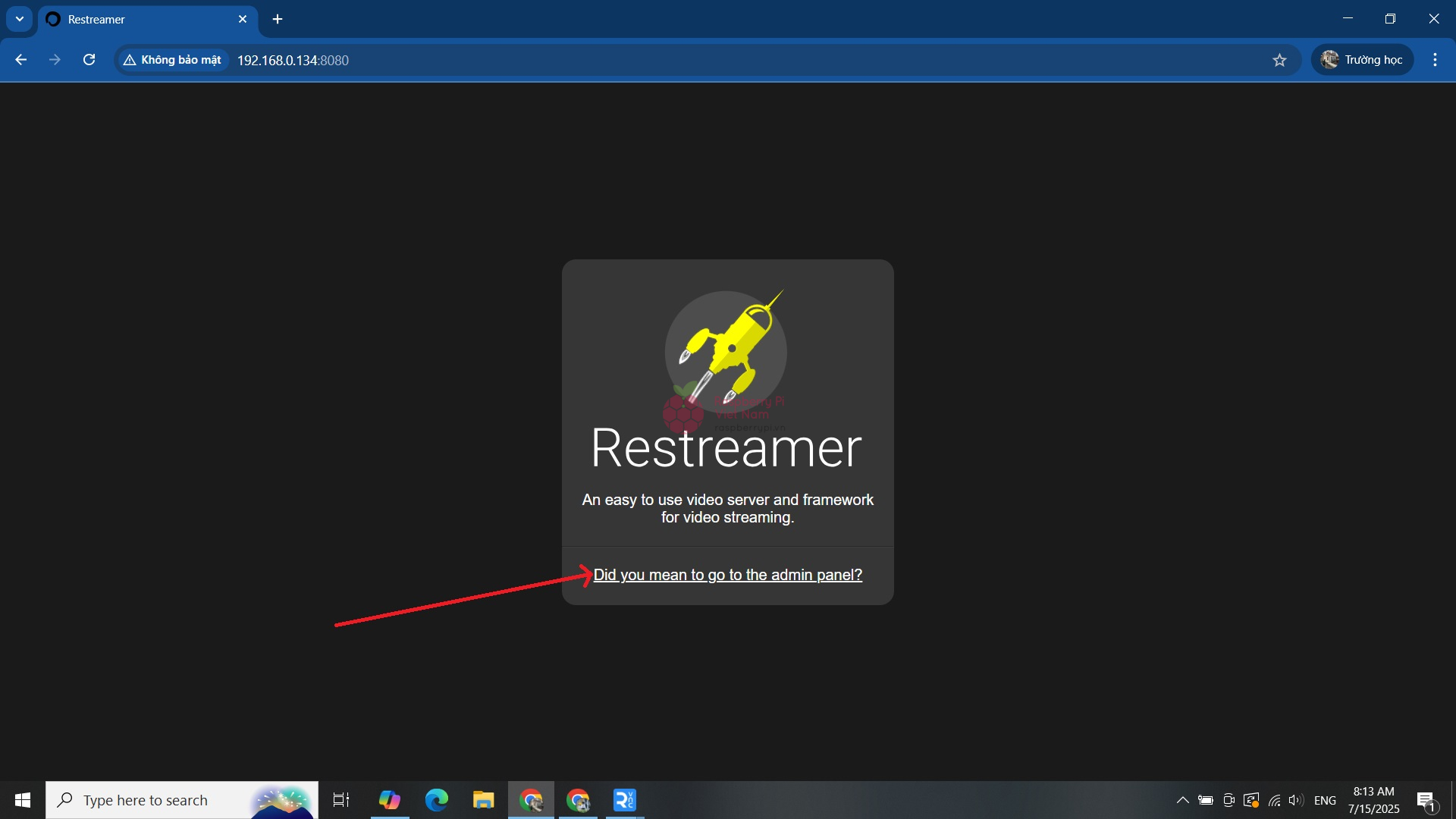1456x819 pixels.
Task: Bookmark this page with star icon
Action: tap(1280, 60)
